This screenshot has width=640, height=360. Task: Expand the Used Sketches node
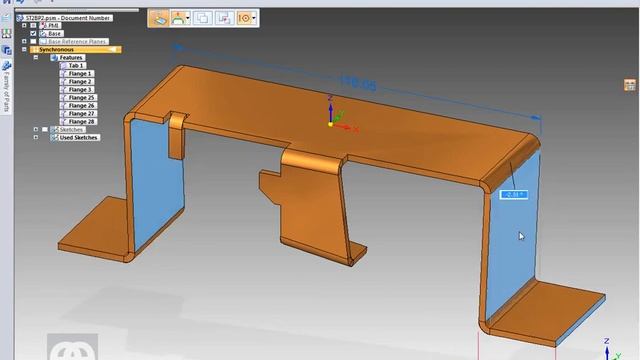(x=36, y=138)
